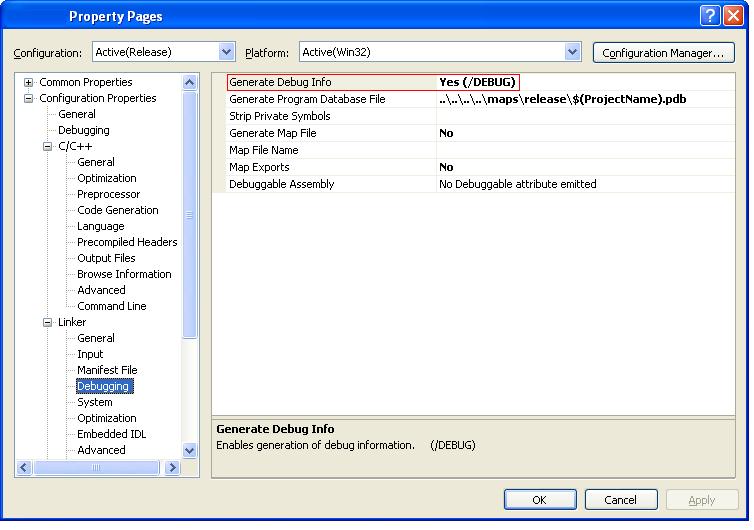
Task: Select Advanced under C/C++
Action: click(101, 290)
